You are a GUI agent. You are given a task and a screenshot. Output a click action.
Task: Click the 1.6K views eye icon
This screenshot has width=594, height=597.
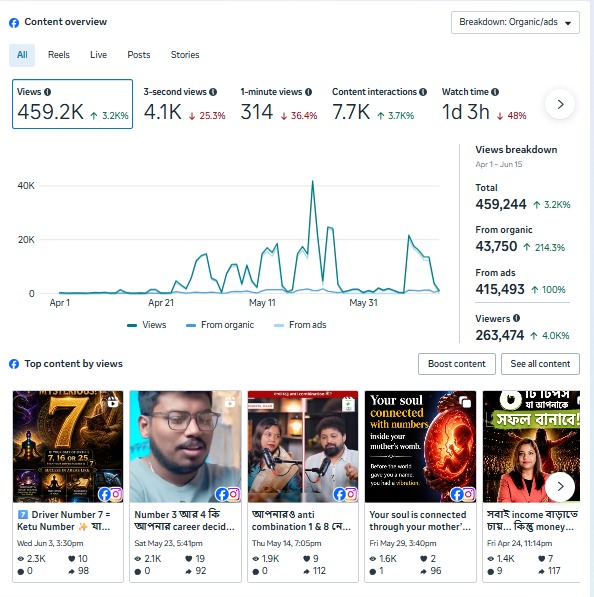point(373,559)
